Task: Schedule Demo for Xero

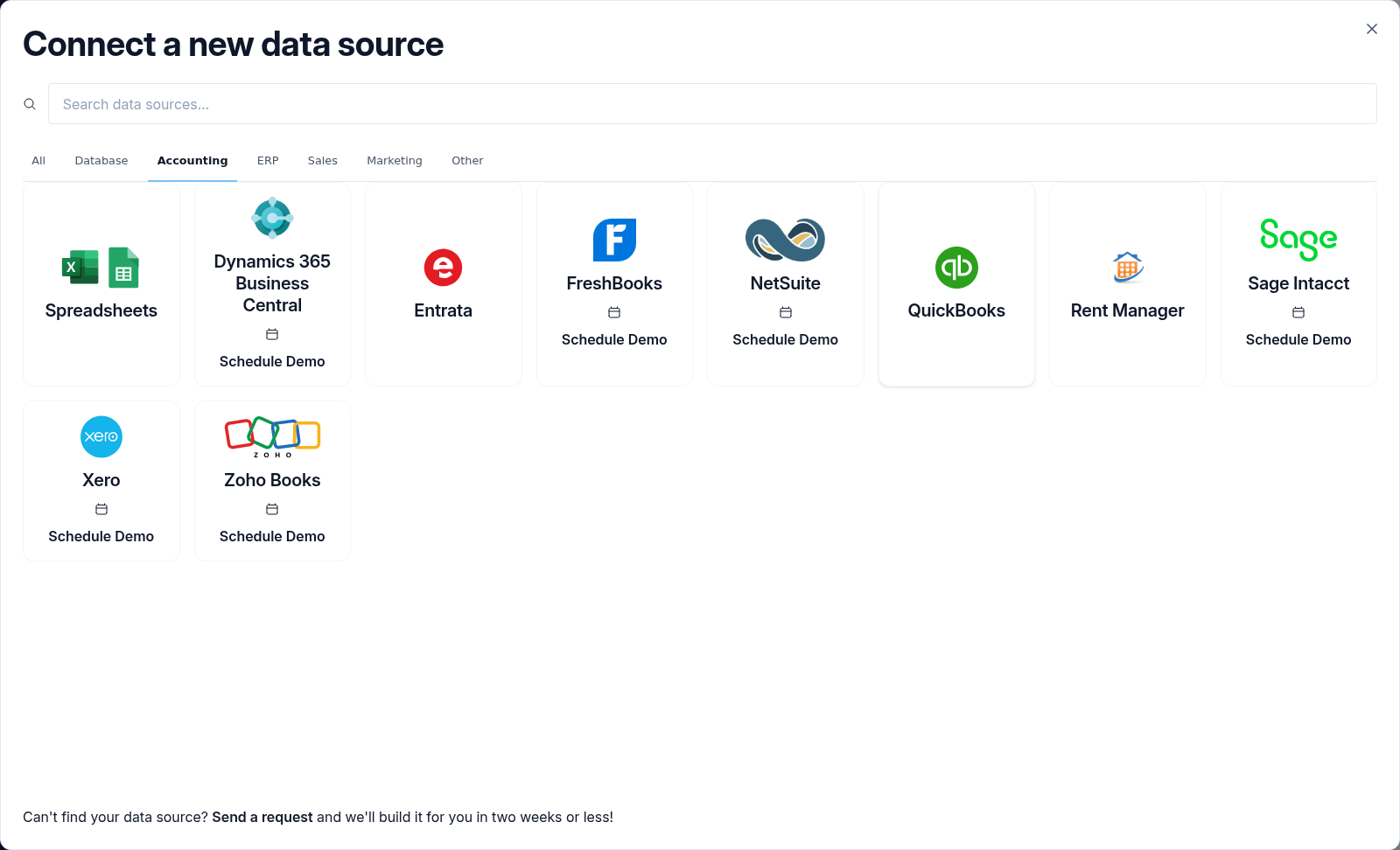Action: point(101,536)
